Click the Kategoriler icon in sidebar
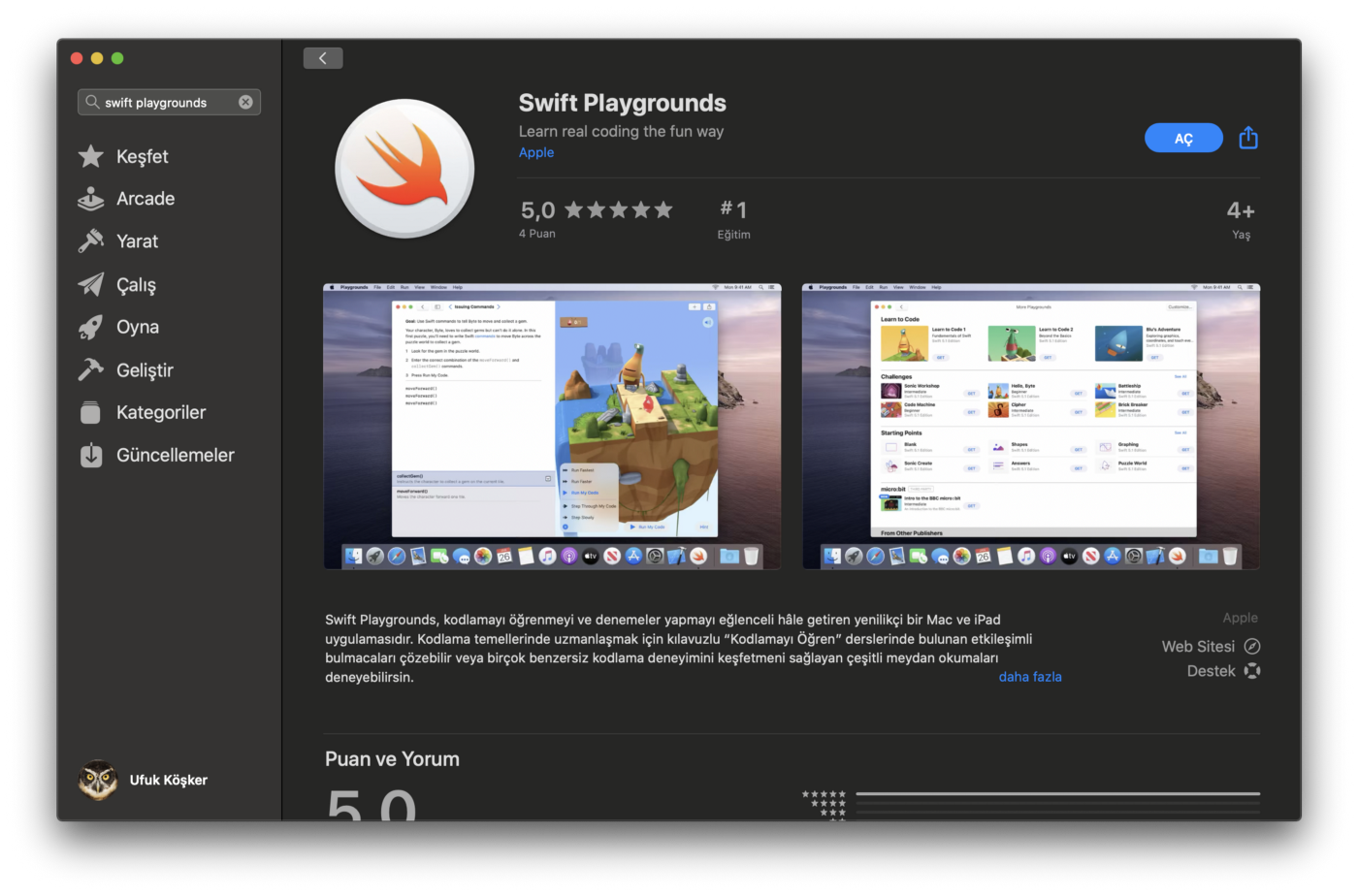 (x=91, y=412)
